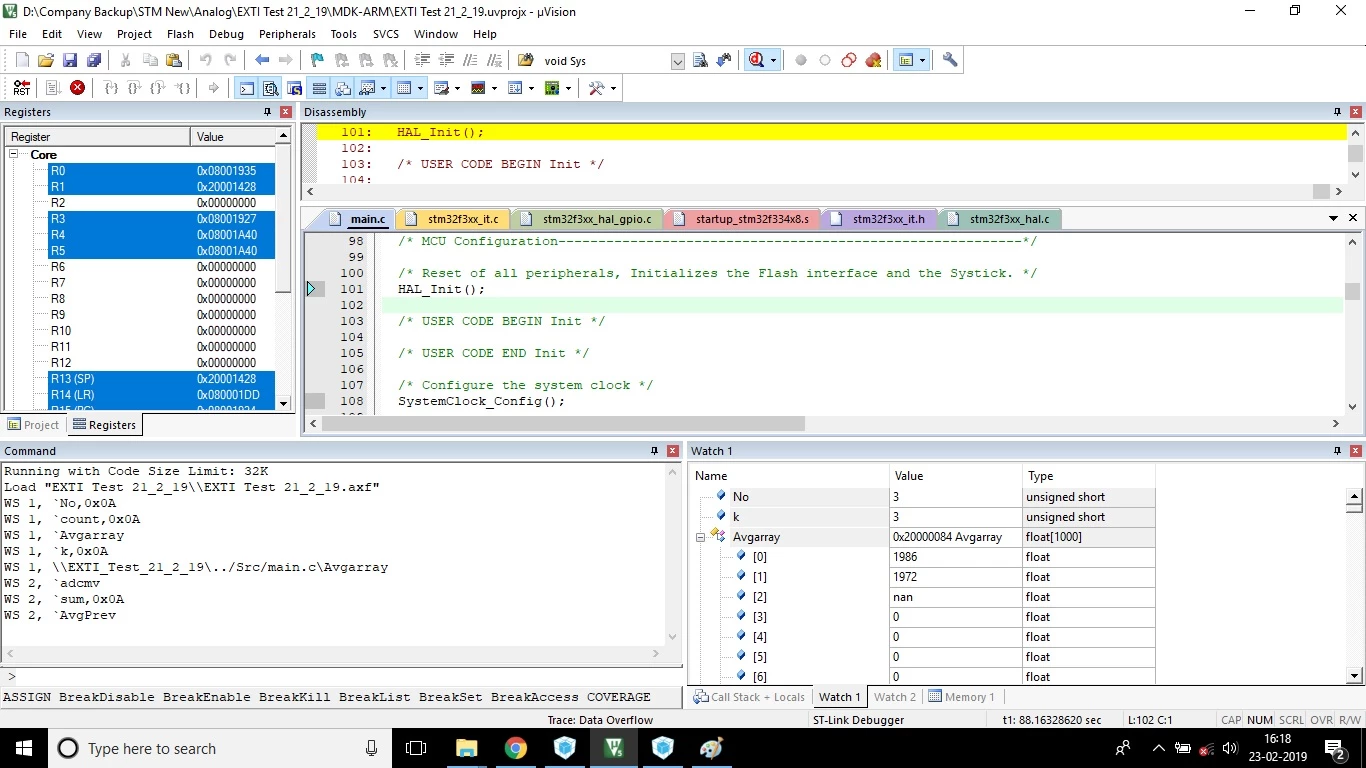This screenshot has width=1366, height=768.
Task: Create new file with New icon
Action: [22, 60]
